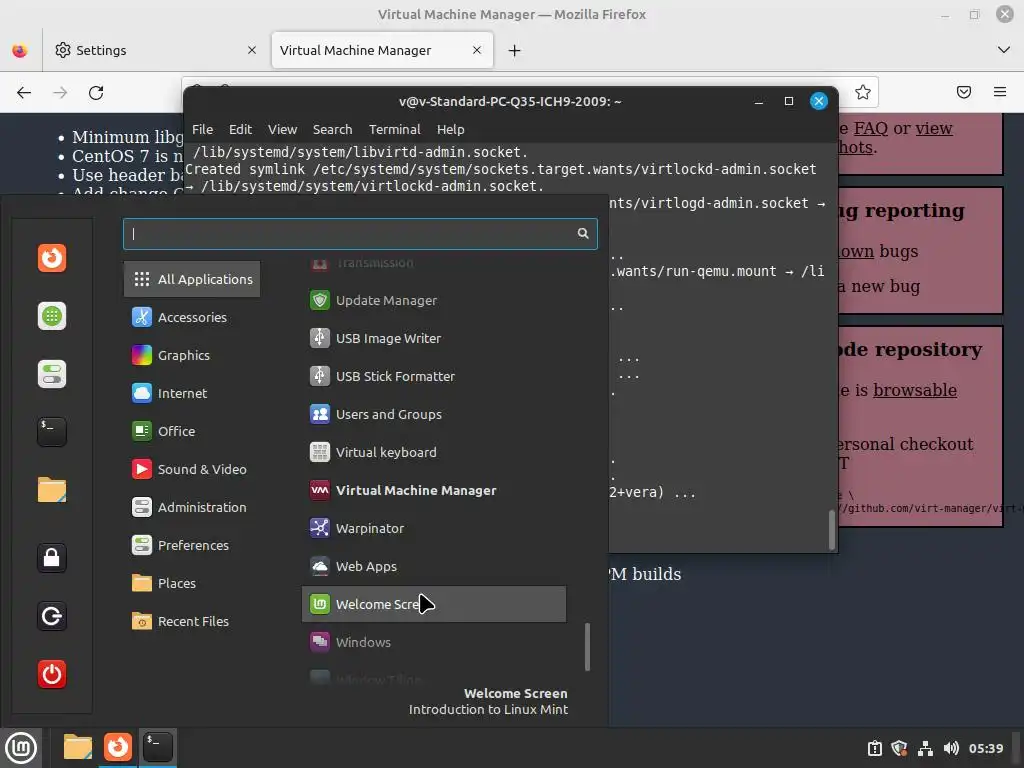The image size is (1024, 768).
Task: Switch to Terminal window in panel
Action: tap(157, 747)
